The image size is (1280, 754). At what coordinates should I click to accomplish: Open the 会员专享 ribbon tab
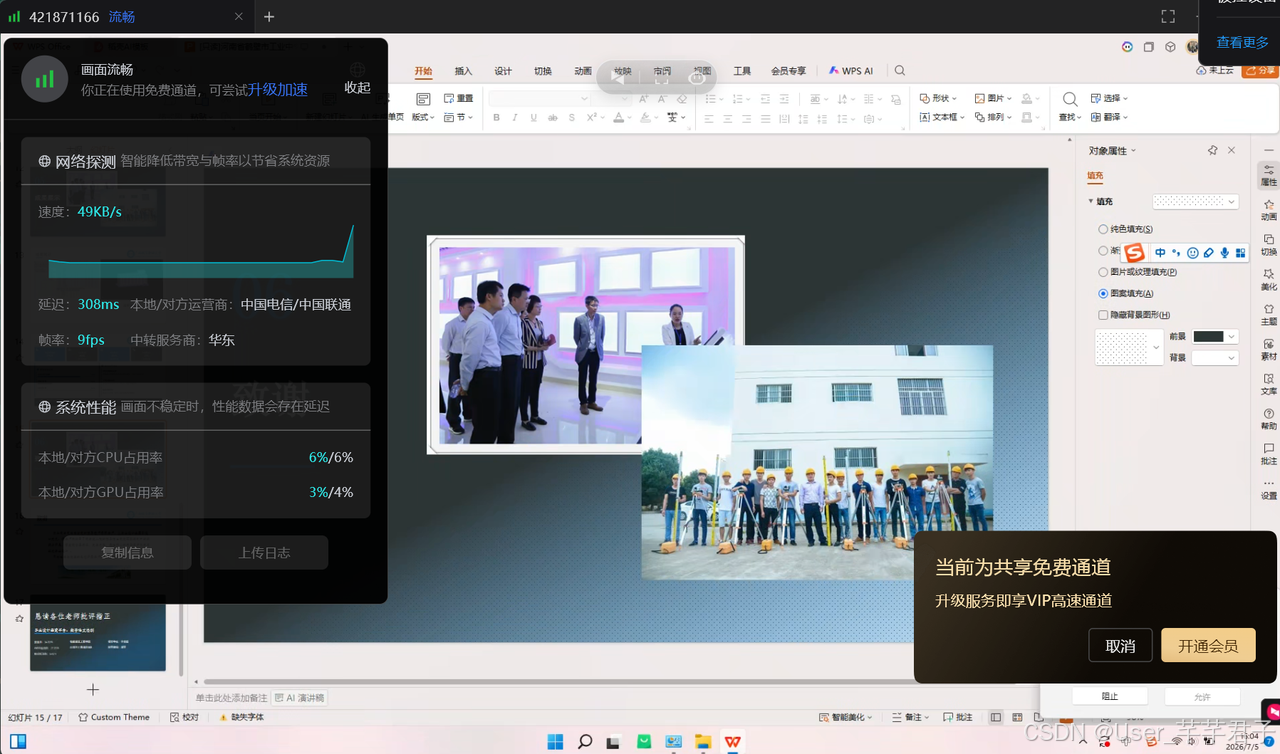coord(788,71)
